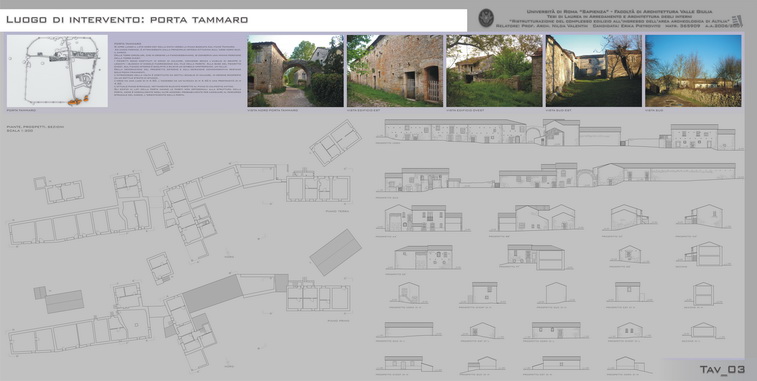Select the Prospetto Nord long elevation drawing
The height and width of the screenshot is (381, 757).
pos(560,132)
